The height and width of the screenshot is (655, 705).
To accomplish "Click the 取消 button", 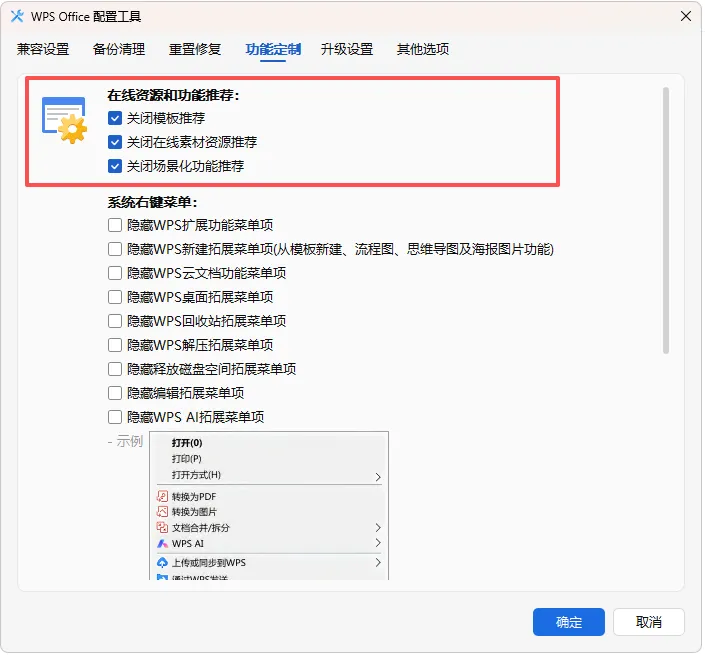I will (x=649, y=622).
